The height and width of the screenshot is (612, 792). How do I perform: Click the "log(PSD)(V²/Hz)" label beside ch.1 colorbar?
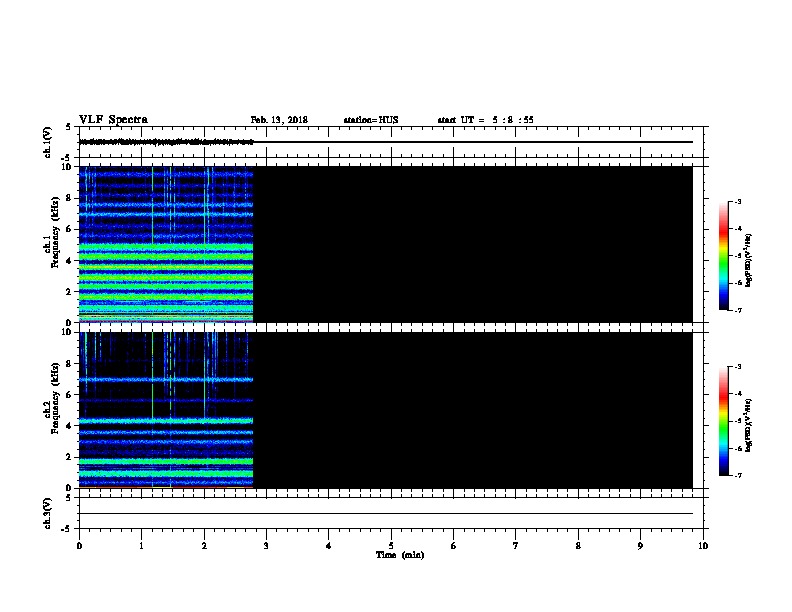tap(748, 260)
